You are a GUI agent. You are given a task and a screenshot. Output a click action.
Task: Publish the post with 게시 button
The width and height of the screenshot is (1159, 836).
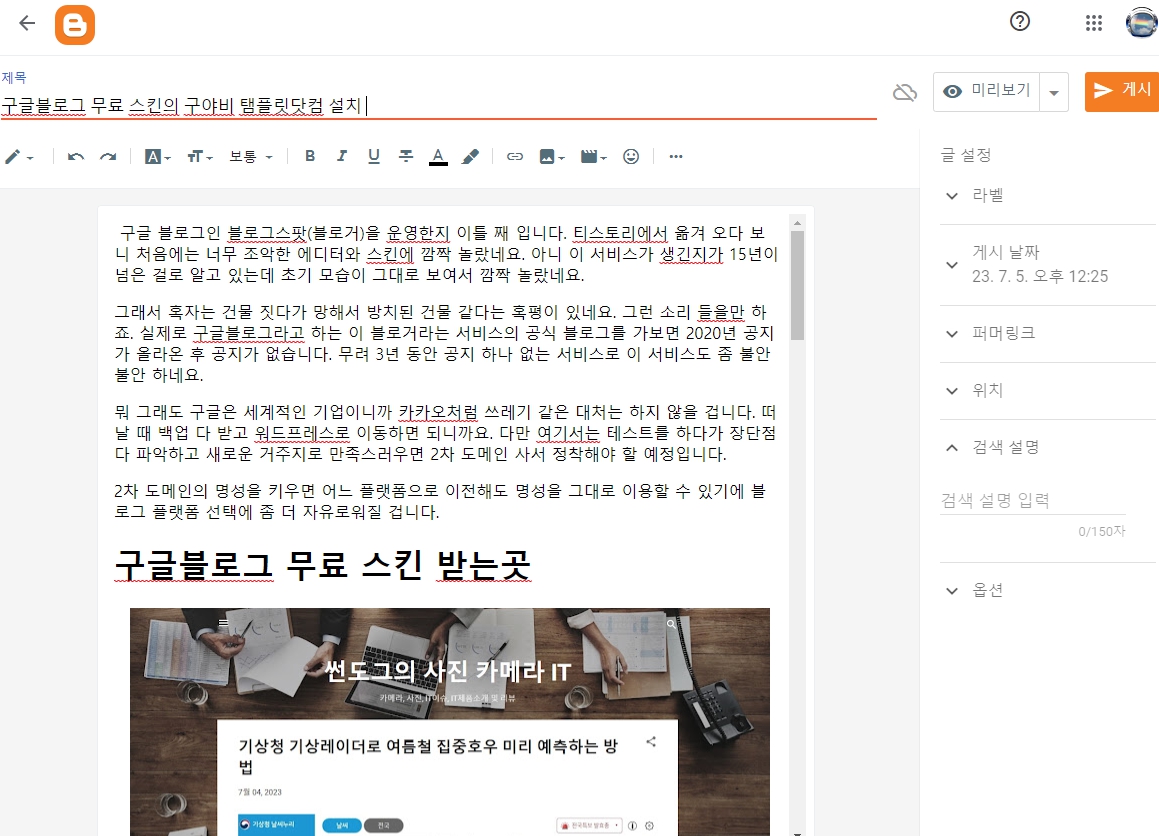coord(1122,92)
